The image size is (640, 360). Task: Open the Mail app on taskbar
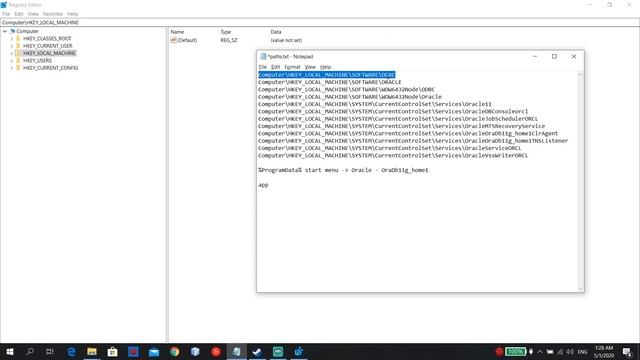[x=154, y=352]
